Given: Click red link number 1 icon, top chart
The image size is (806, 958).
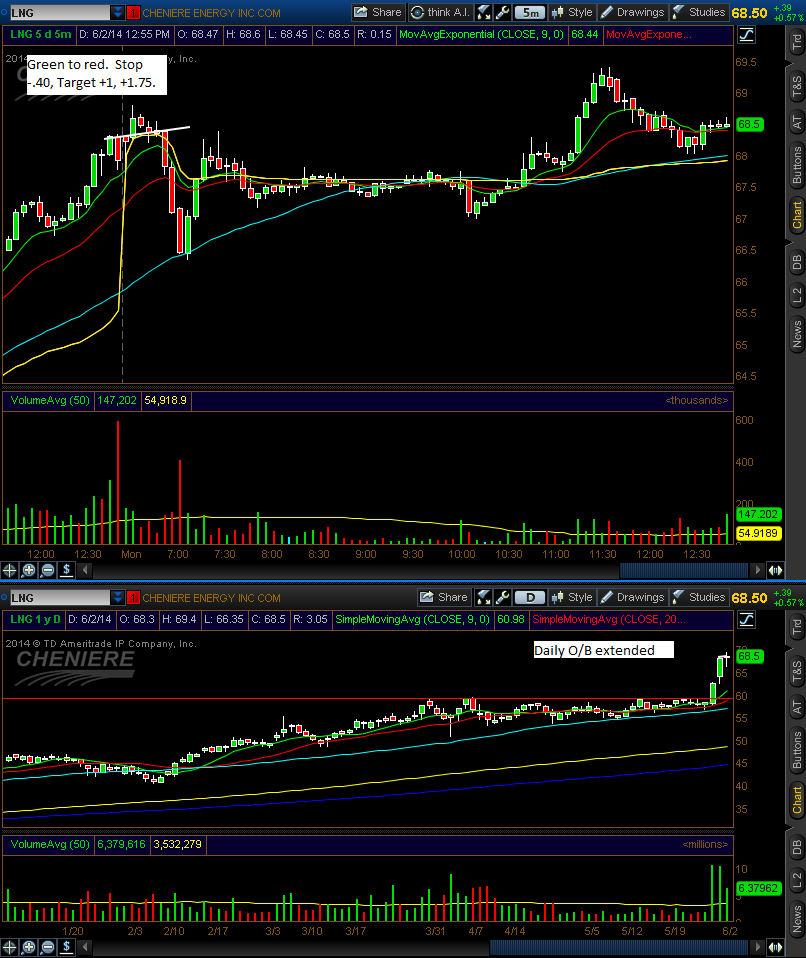Looking at the screenshot, I should pos(133,13).
